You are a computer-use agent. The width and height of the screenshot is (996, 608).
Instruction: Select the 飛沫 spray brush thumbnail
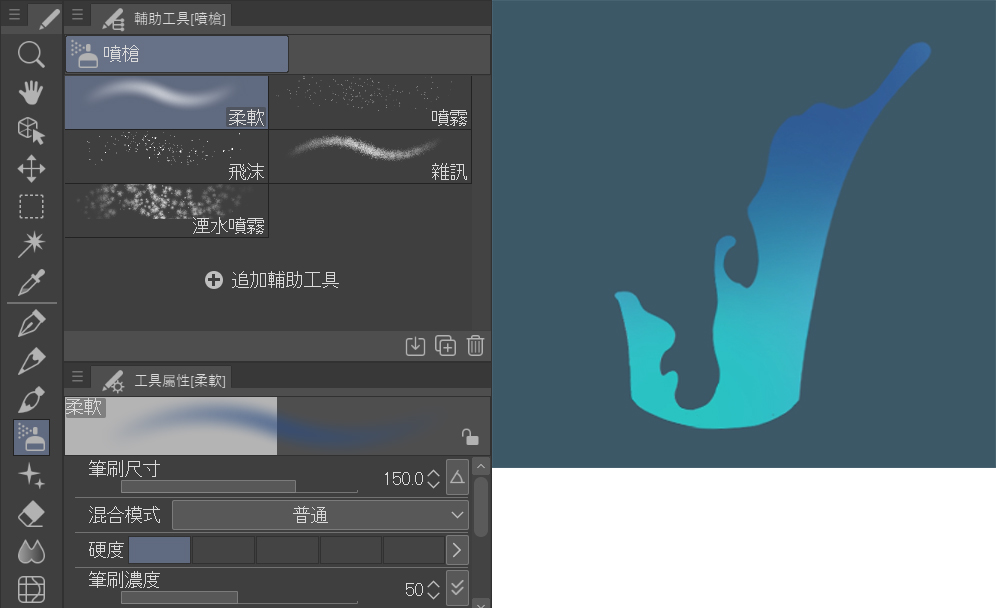[x=166, y=156]
